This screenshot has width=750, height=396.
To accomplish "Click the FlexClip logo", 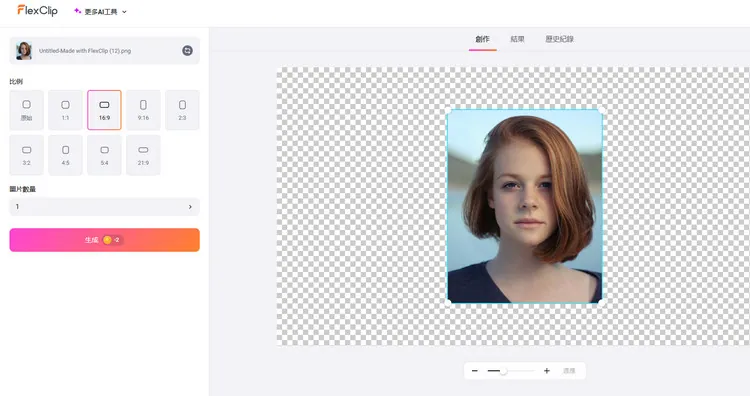I will pyautogui.click(x=37, y=11).
